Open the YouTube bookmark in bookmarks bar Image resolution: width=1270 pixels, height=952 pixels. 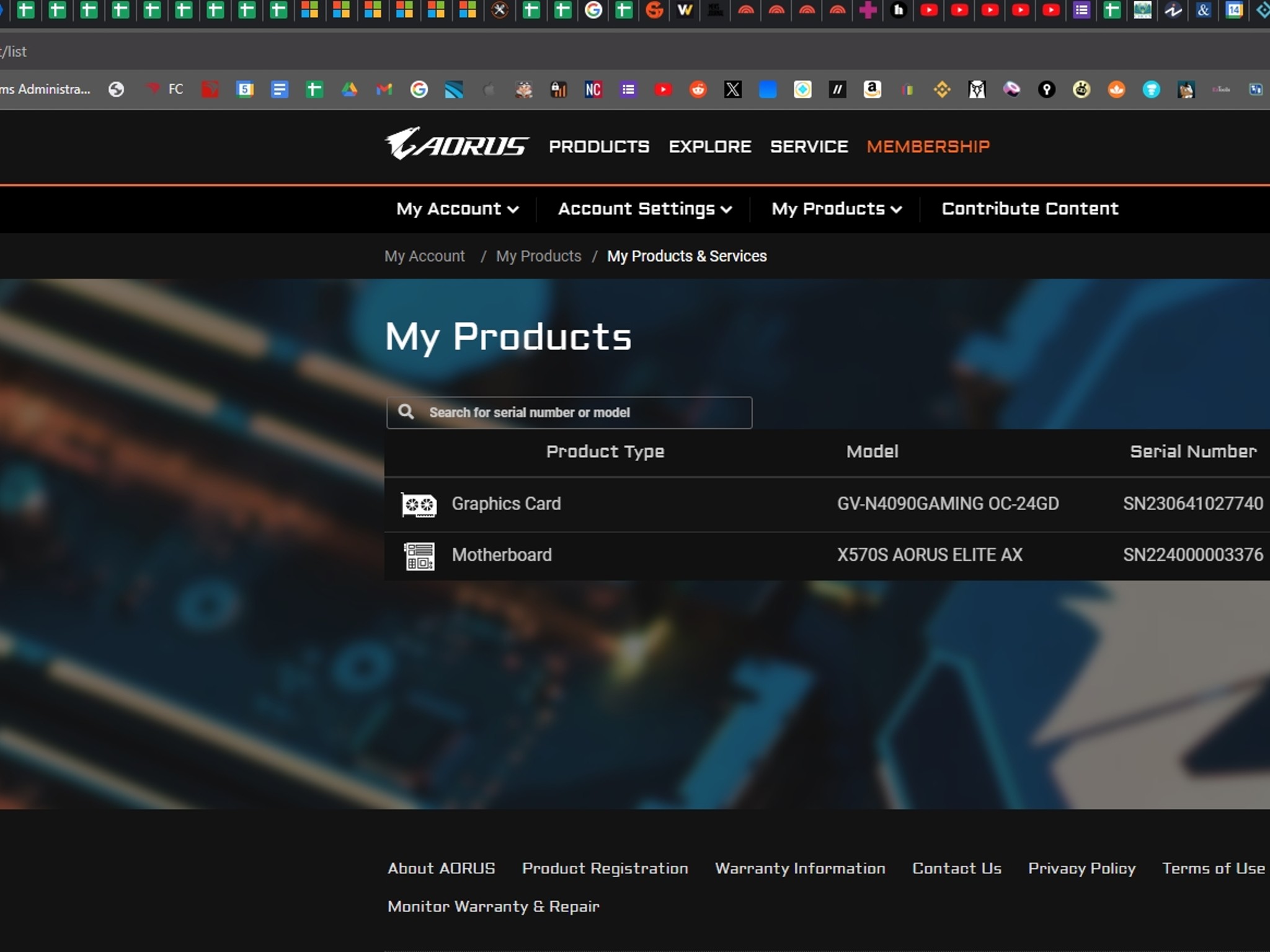point(663,90)
